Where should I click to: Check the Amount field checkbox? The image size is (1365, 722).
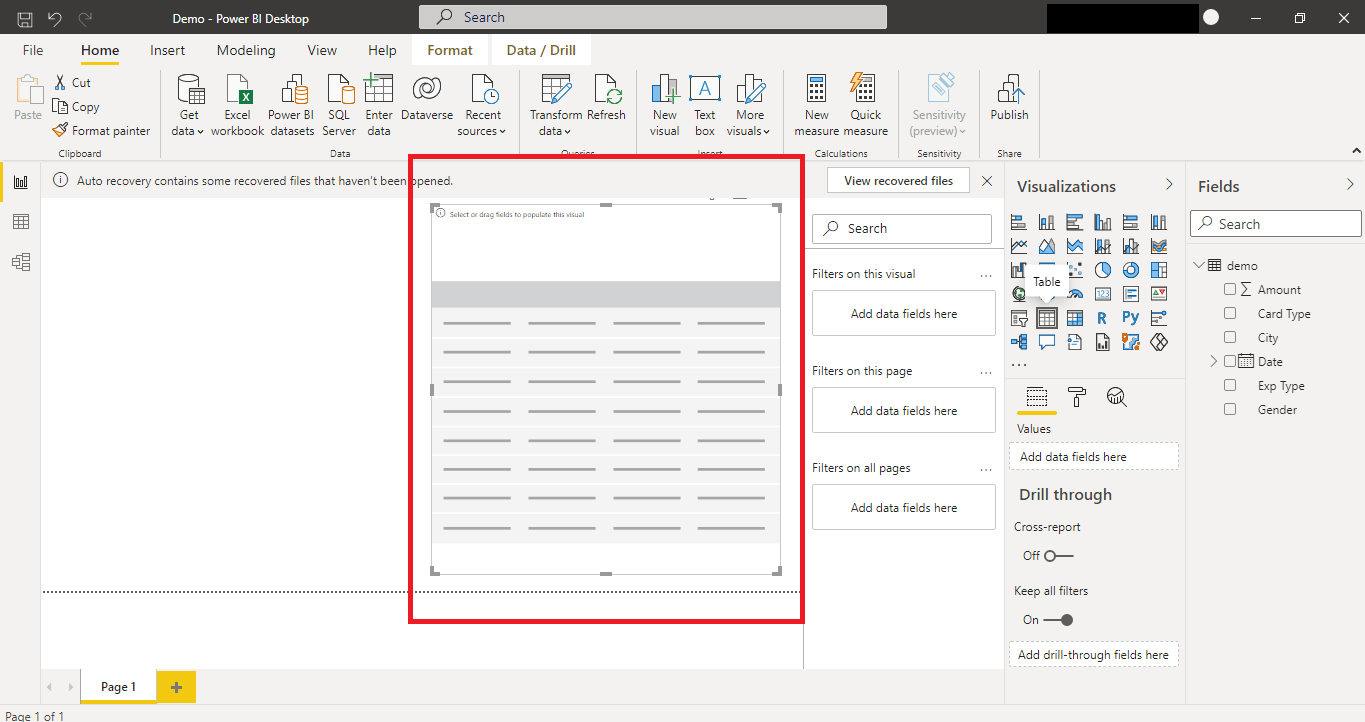pyautogui.click(x=1230, y=289)
